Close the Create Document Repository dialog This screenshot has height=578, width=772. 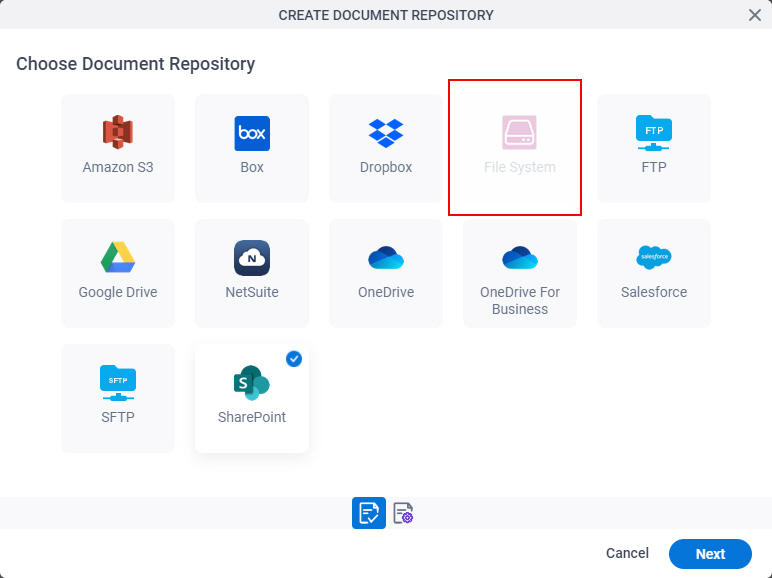pos(755,15)
